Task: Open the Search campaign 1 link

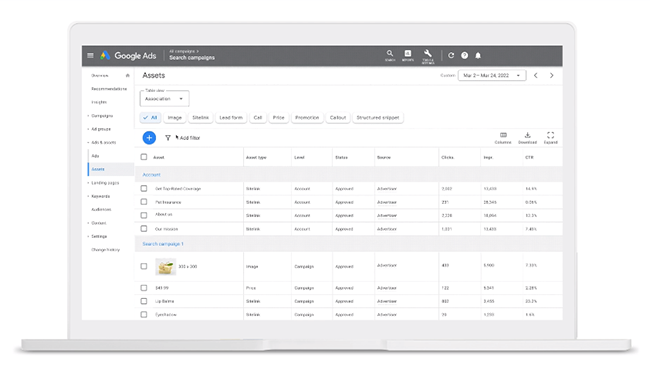Action: [163, 244]
